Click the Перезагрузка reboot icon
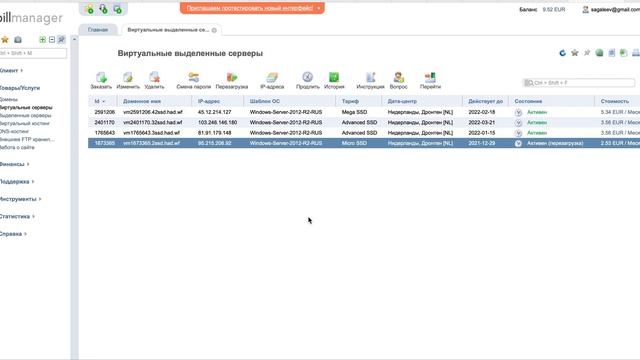The width and height of the screenshot is (640, 360). click(x=232, y=77)
